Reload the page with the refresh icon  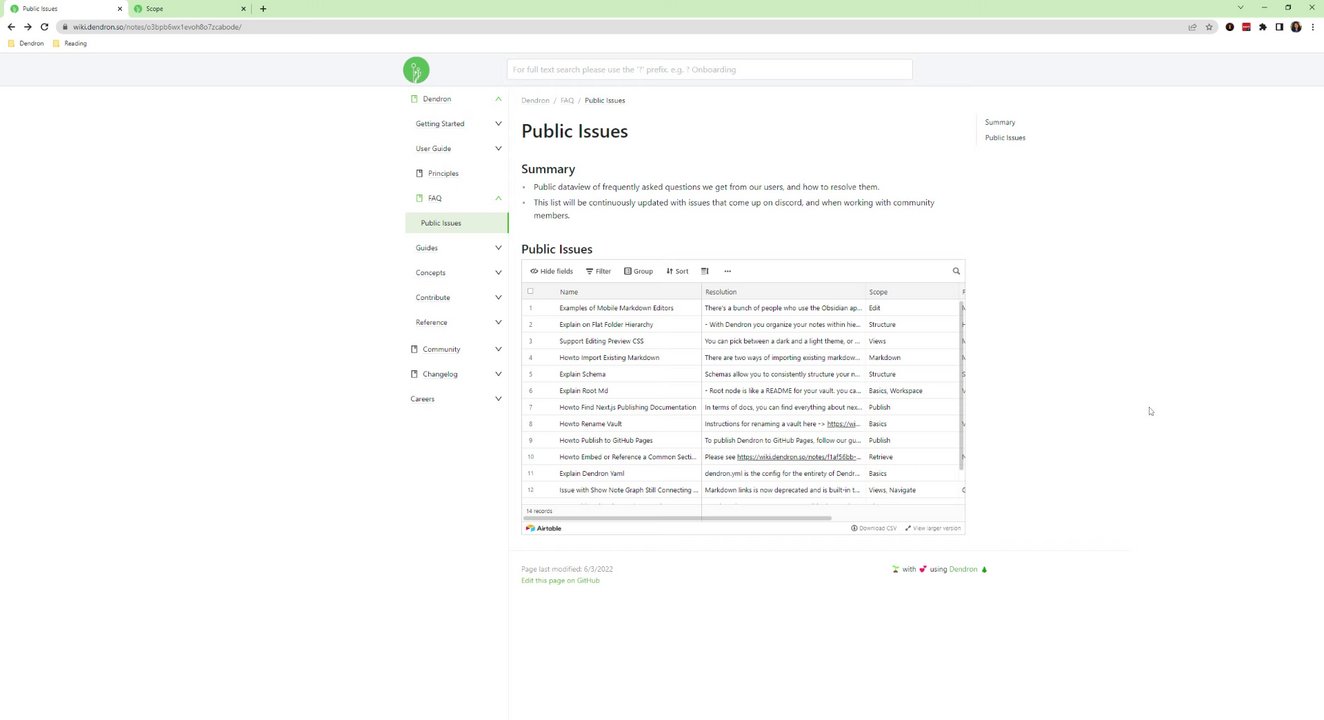click(x=44, y=27)
